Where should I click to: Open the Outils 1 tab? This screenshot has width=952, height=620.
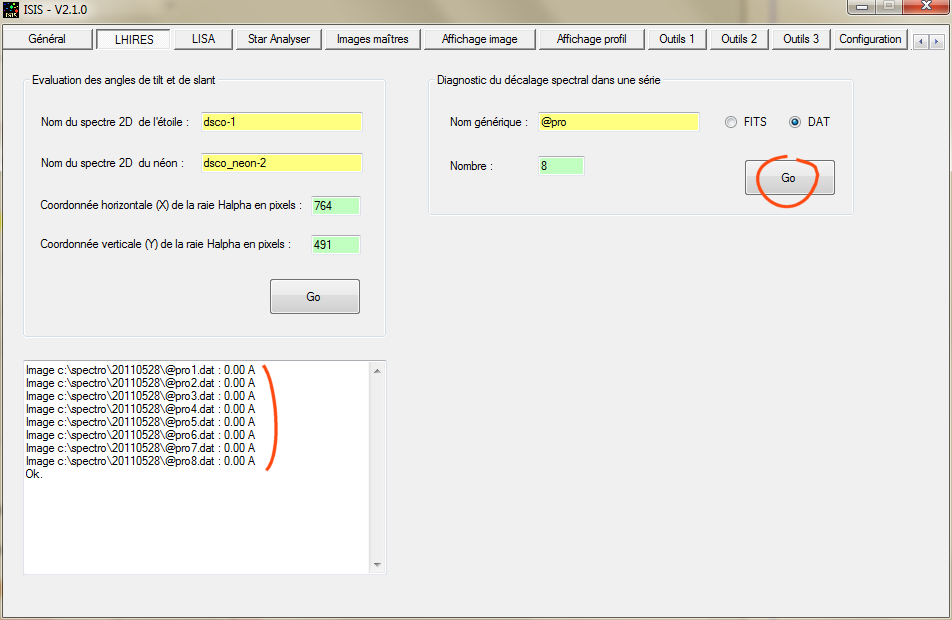pyautogui.click(x=677, y=39)
